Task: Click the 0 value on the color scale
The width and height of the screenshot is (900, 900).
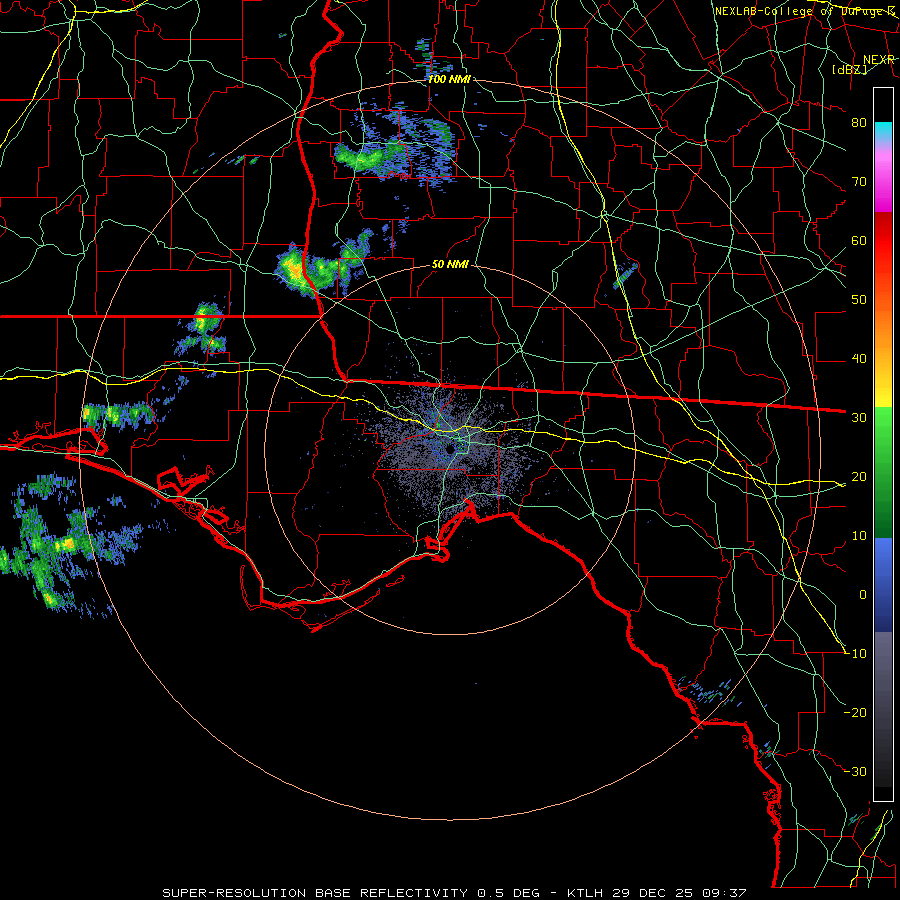Action: 863,595
